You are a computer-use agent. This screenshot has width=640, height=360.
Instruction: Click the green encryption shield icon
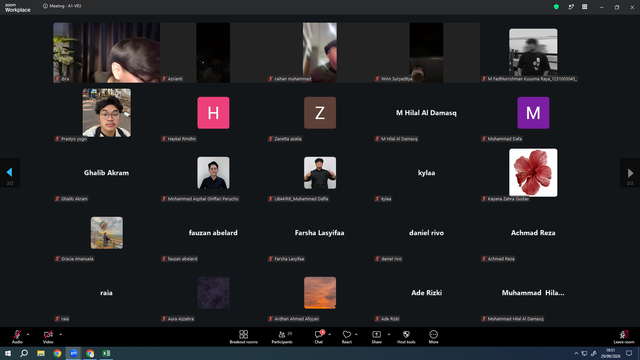[x=556, y=7]
